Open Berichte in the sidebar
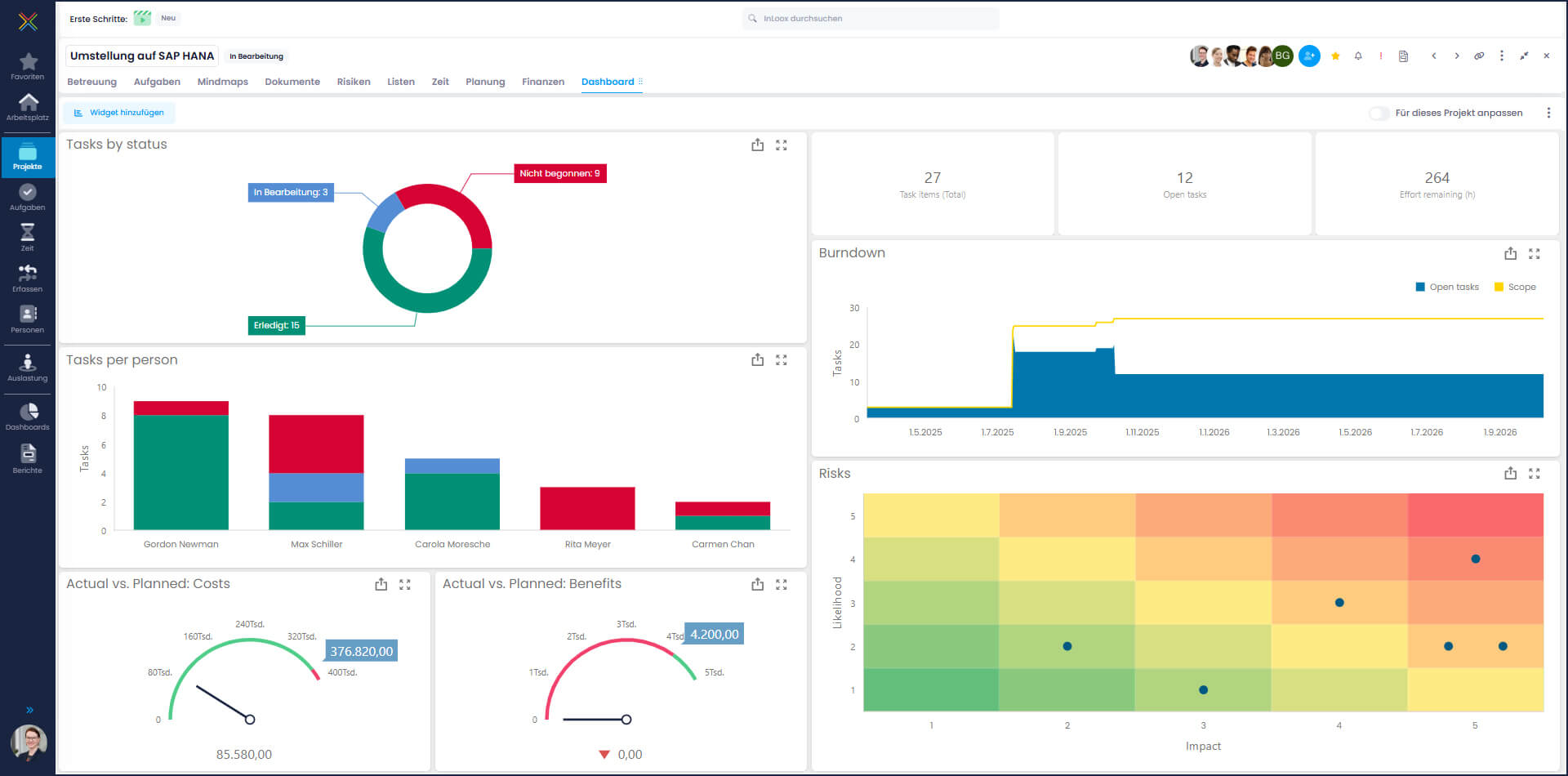 (28, 459)
